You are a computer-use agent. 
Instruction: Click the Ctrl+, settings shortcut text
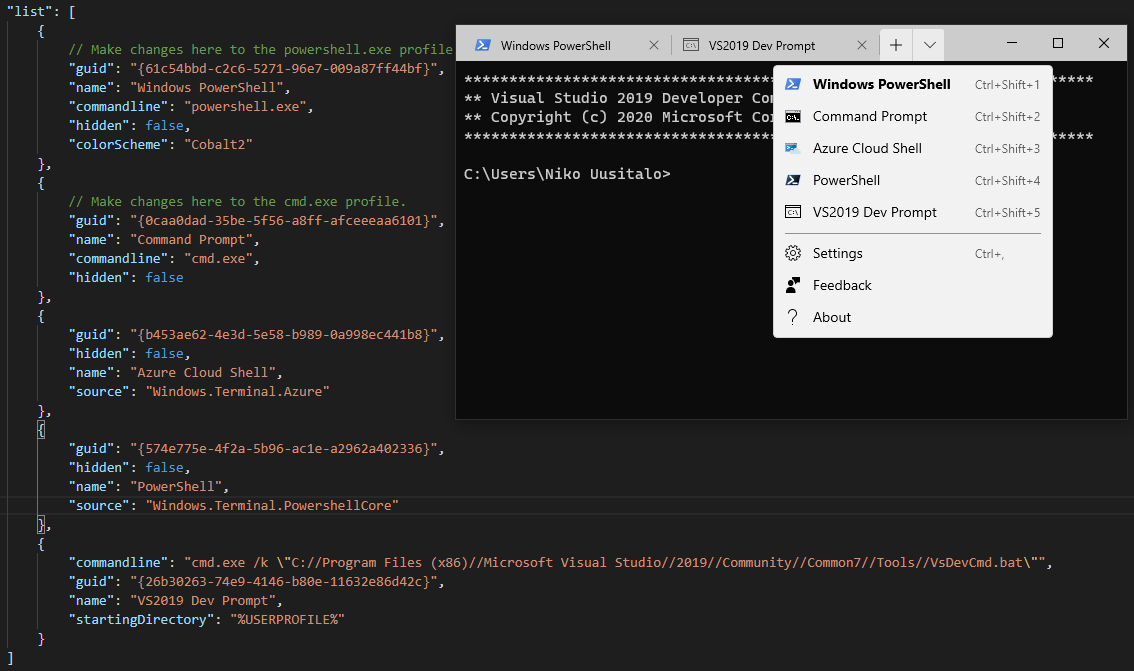pos(989,254)
